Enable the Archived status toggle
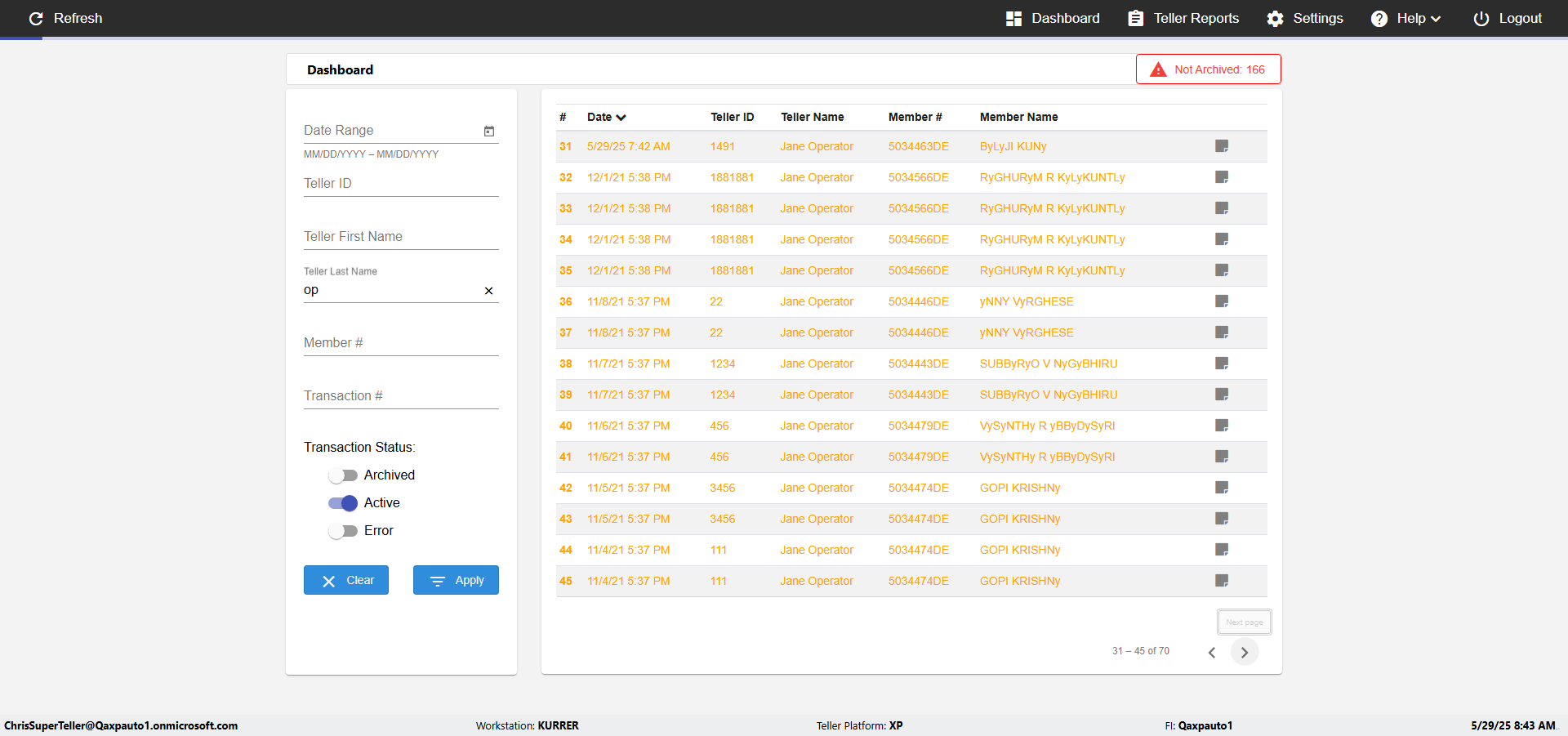Screen dimensions: 1568x736 tap(343, 475)
